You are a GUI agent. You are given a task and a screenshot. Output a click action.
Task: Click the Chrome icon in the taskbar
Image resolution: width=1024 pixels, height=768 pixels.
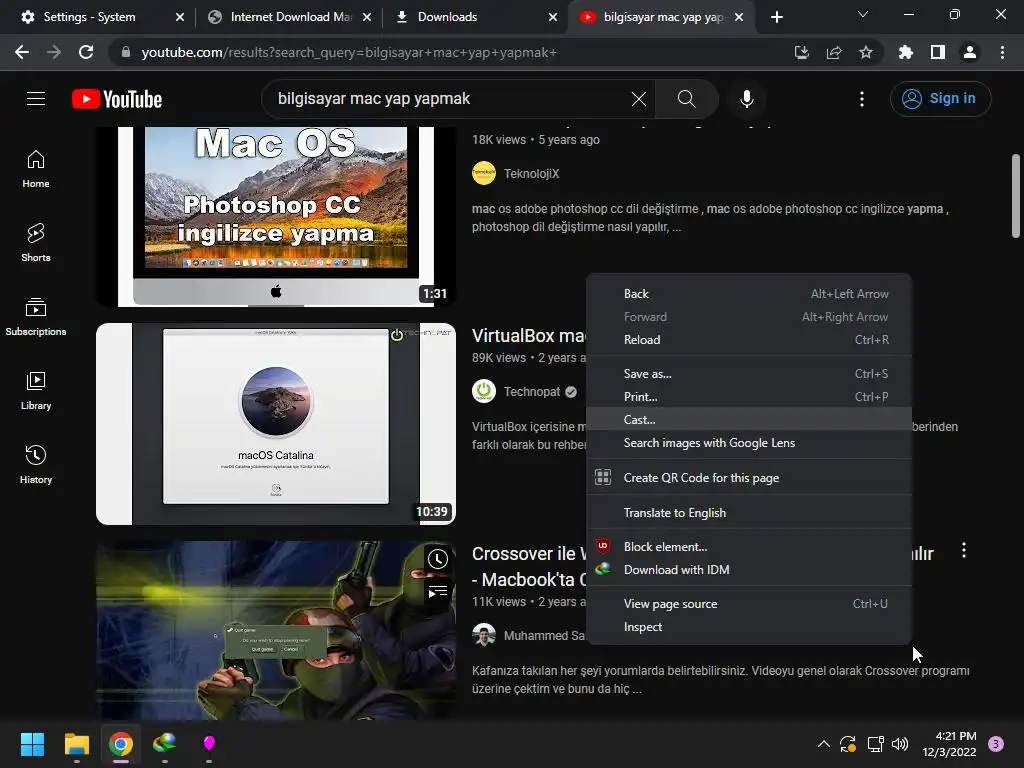(121, 744)
